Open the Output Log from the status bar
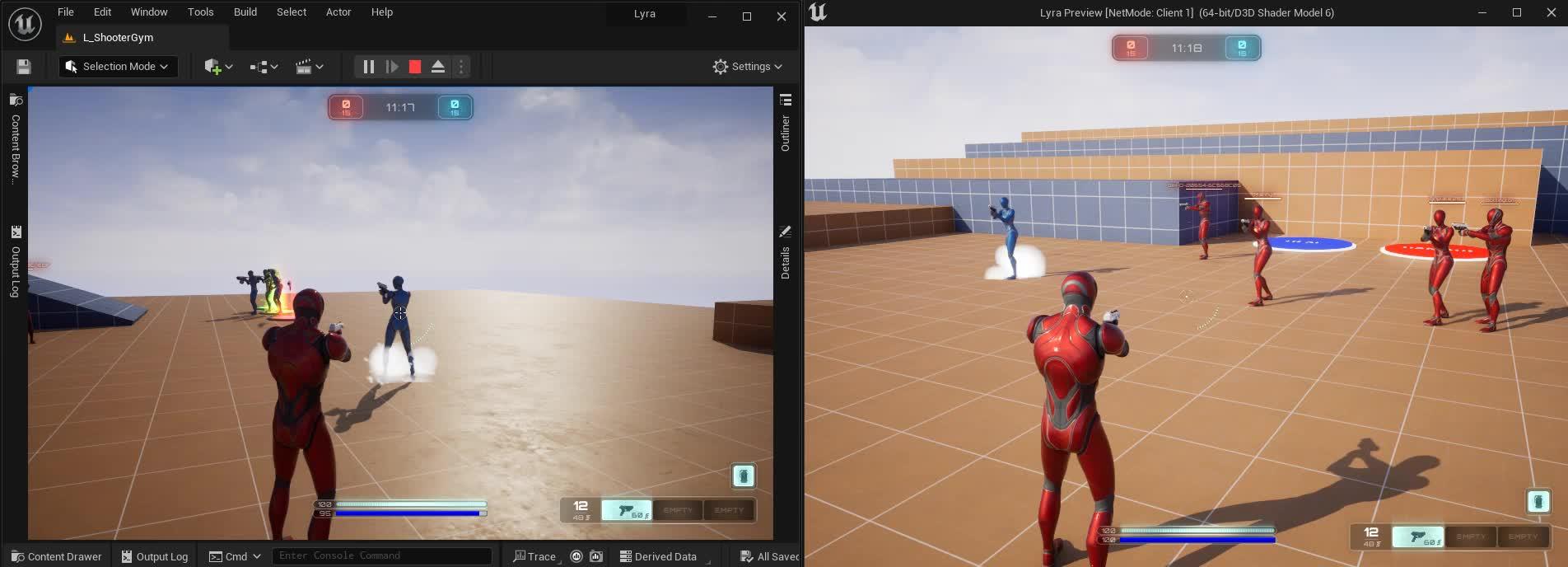Screen dimensions: 1568x567 pyautogui.click(x=155, y=556)
